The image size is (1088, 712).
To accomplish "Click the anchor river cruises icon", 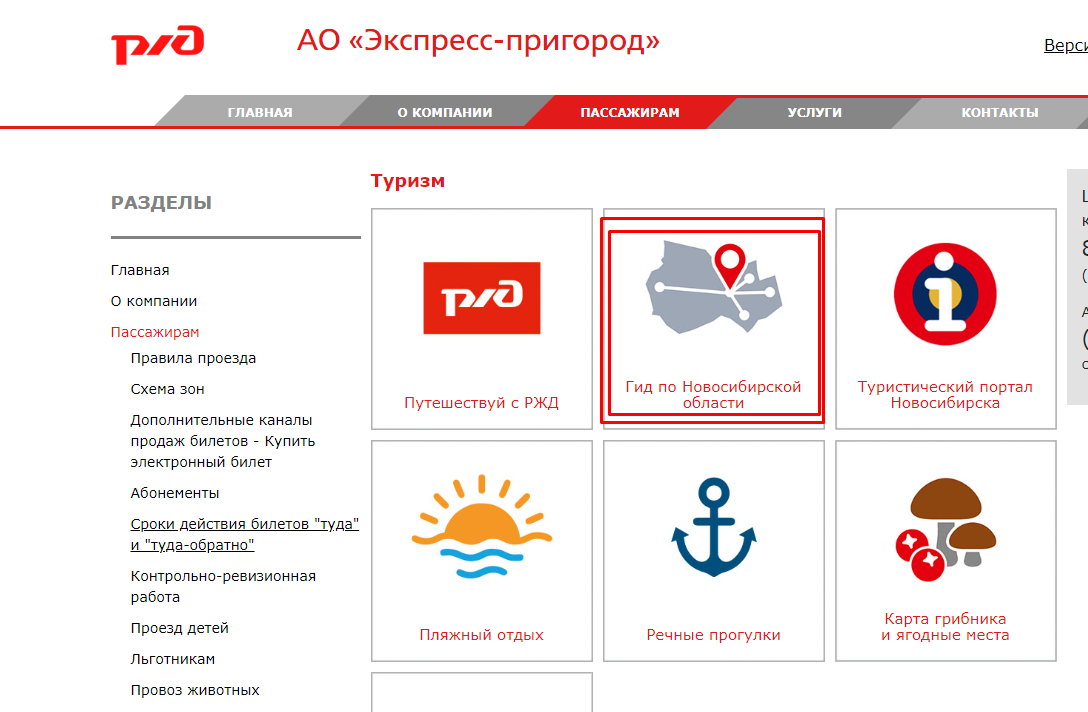I will pyautogui.click(x=714, y=527).
